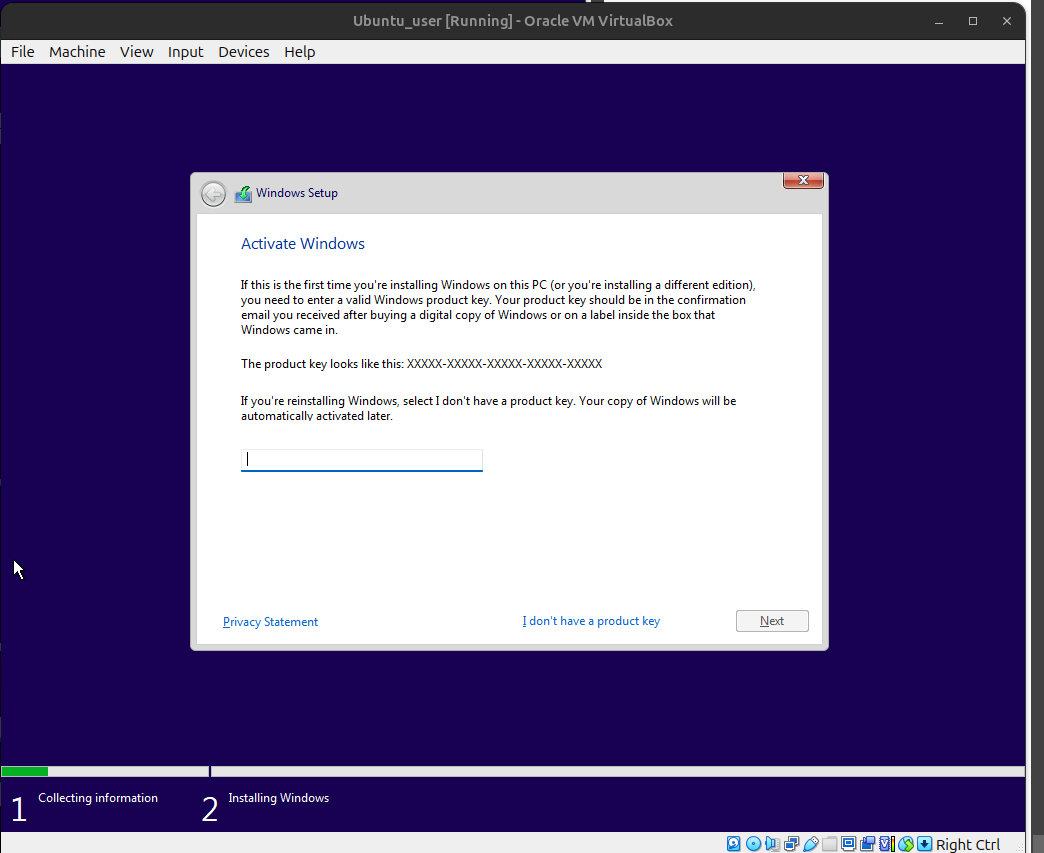Click the recording indicator icon in status bar
Viewport: 1044px width, 853px height.
(x=868, y=844)
